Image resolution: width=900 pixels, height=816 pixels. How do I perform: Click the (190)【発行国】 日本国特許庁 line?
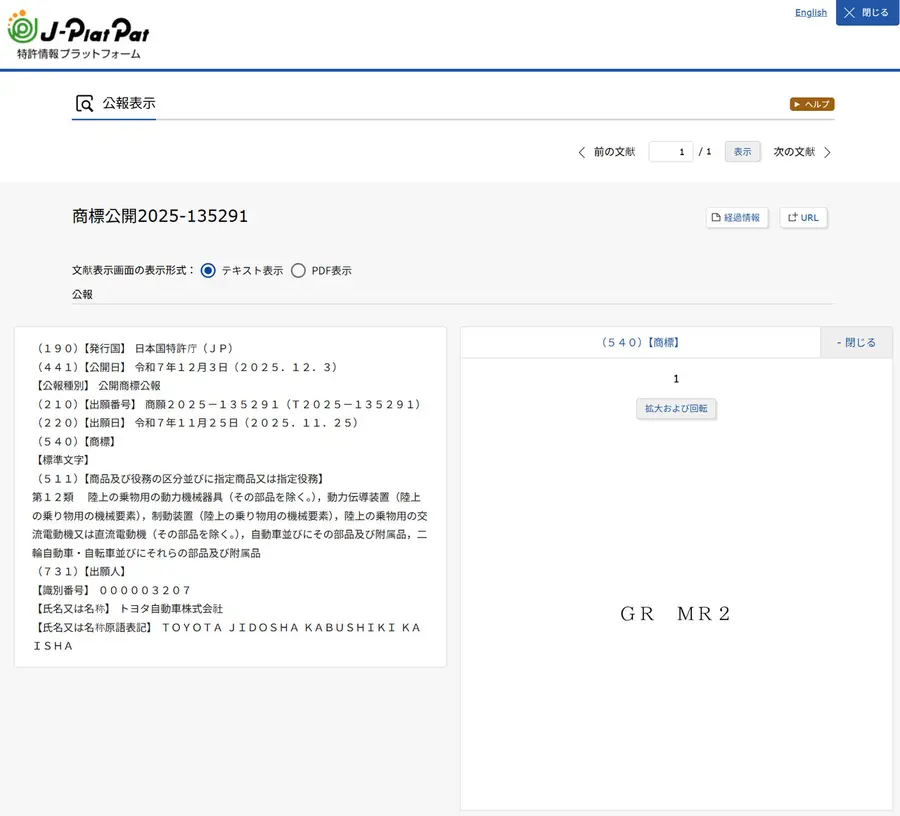[135, 348]
